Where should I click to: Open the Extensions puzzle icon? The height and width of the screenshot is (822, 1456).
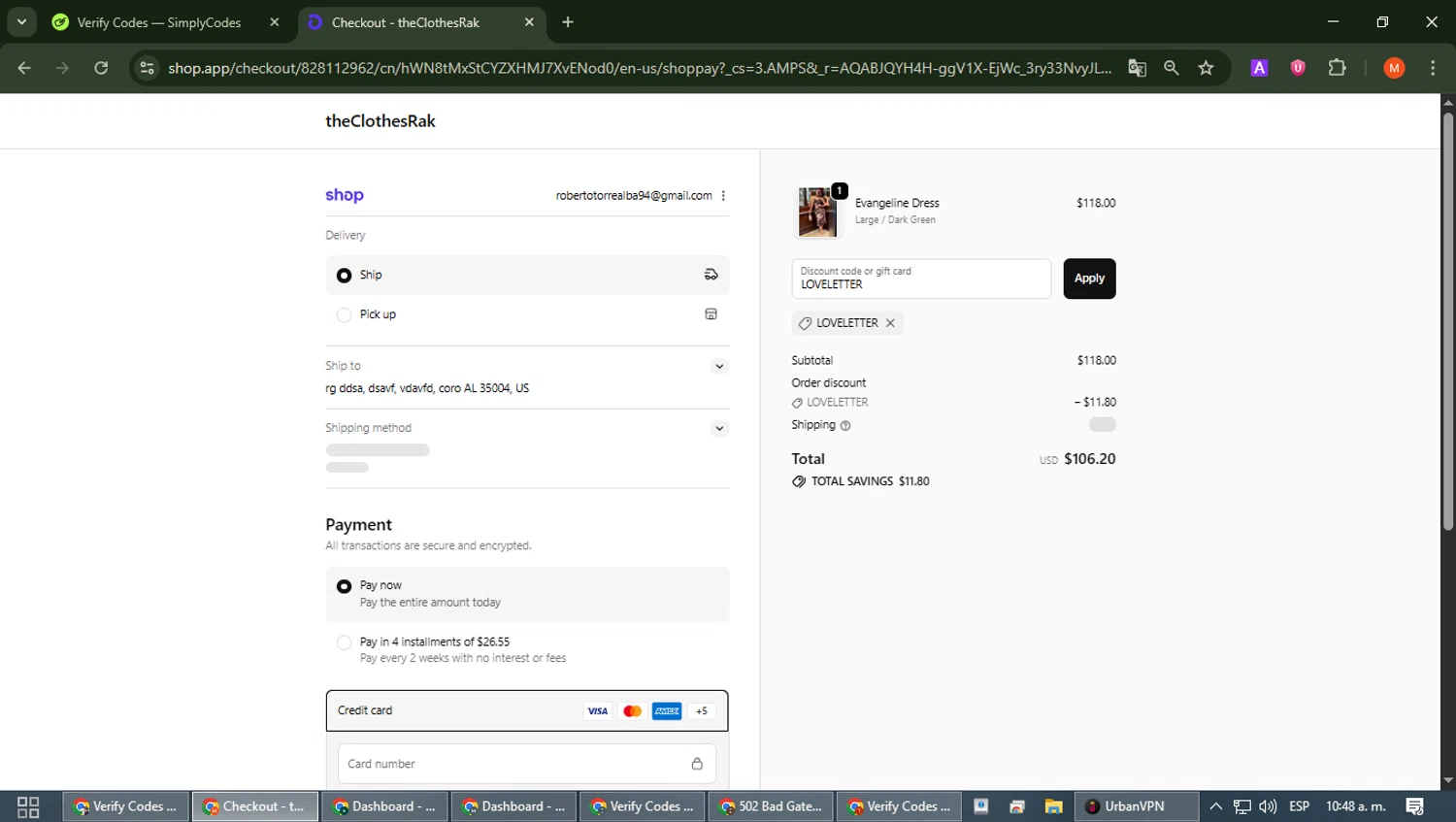click(1337, 68)
